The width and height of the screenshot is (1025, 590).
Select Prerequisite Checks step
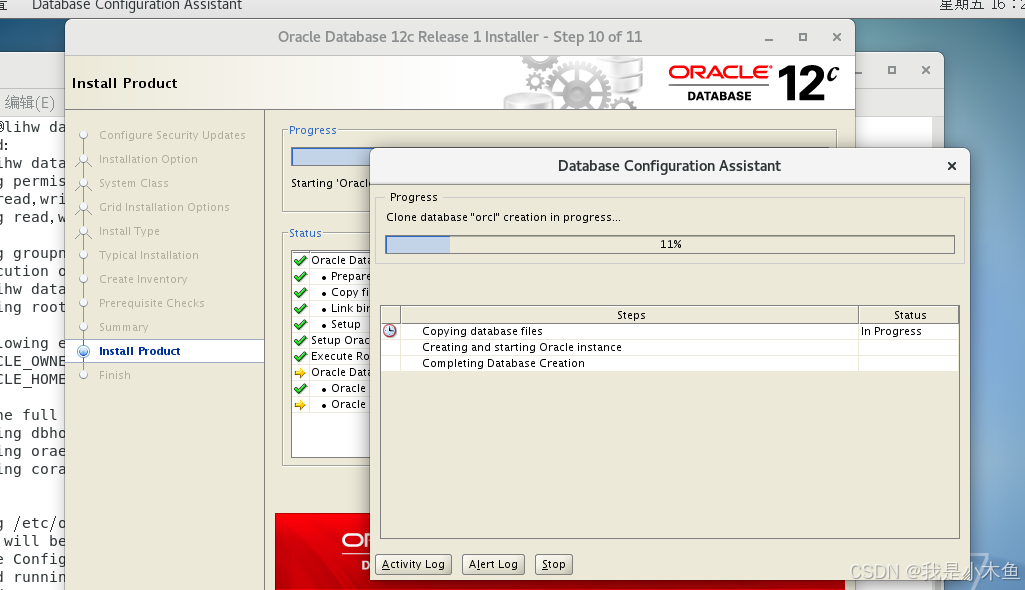(152, 303)
